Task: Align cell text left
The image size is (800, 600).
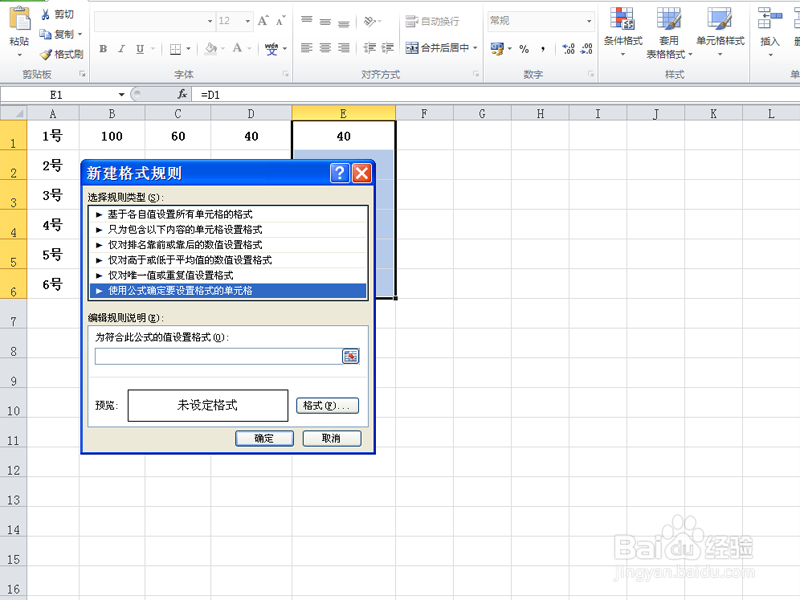Action: tap(307, 48)
